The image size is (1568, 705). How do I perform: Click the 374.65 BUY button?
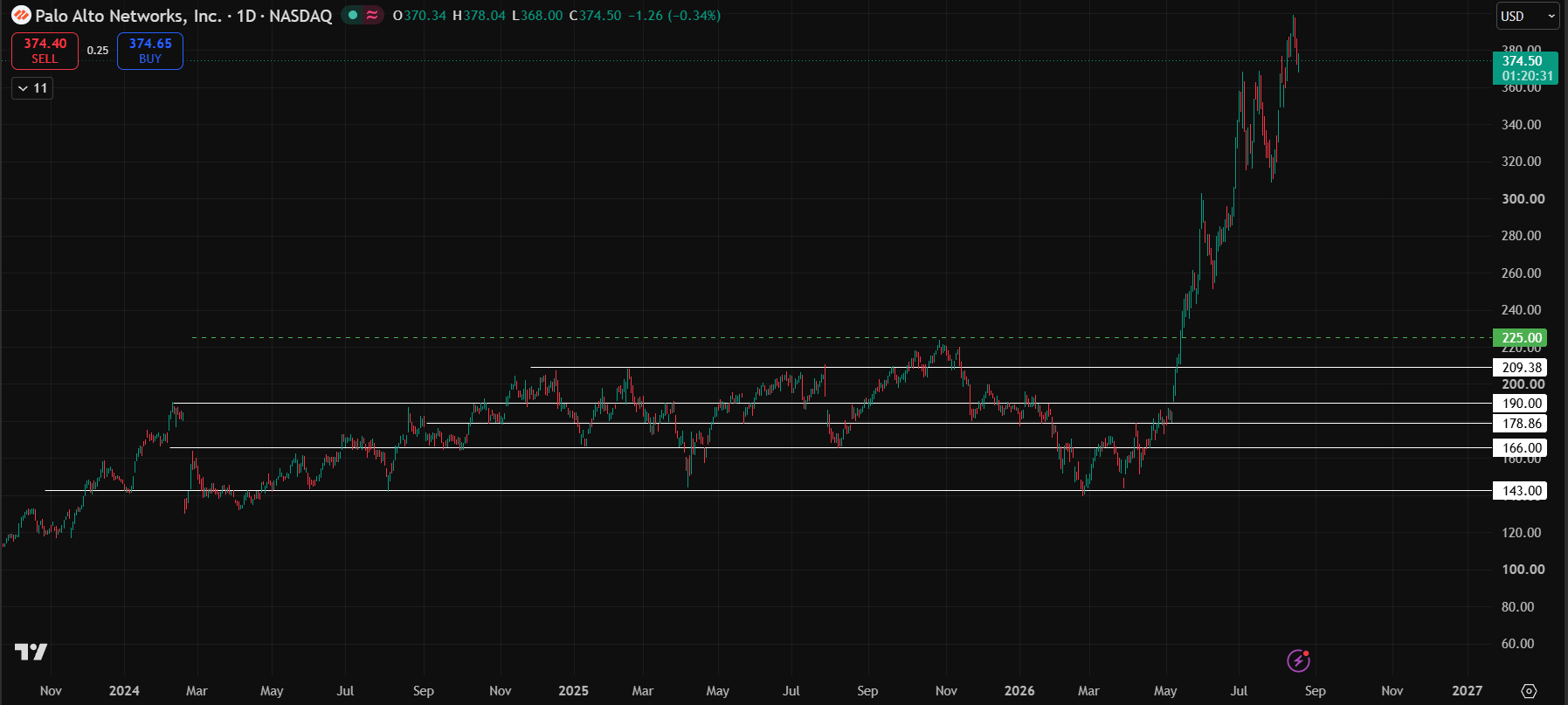click(150, 51)
